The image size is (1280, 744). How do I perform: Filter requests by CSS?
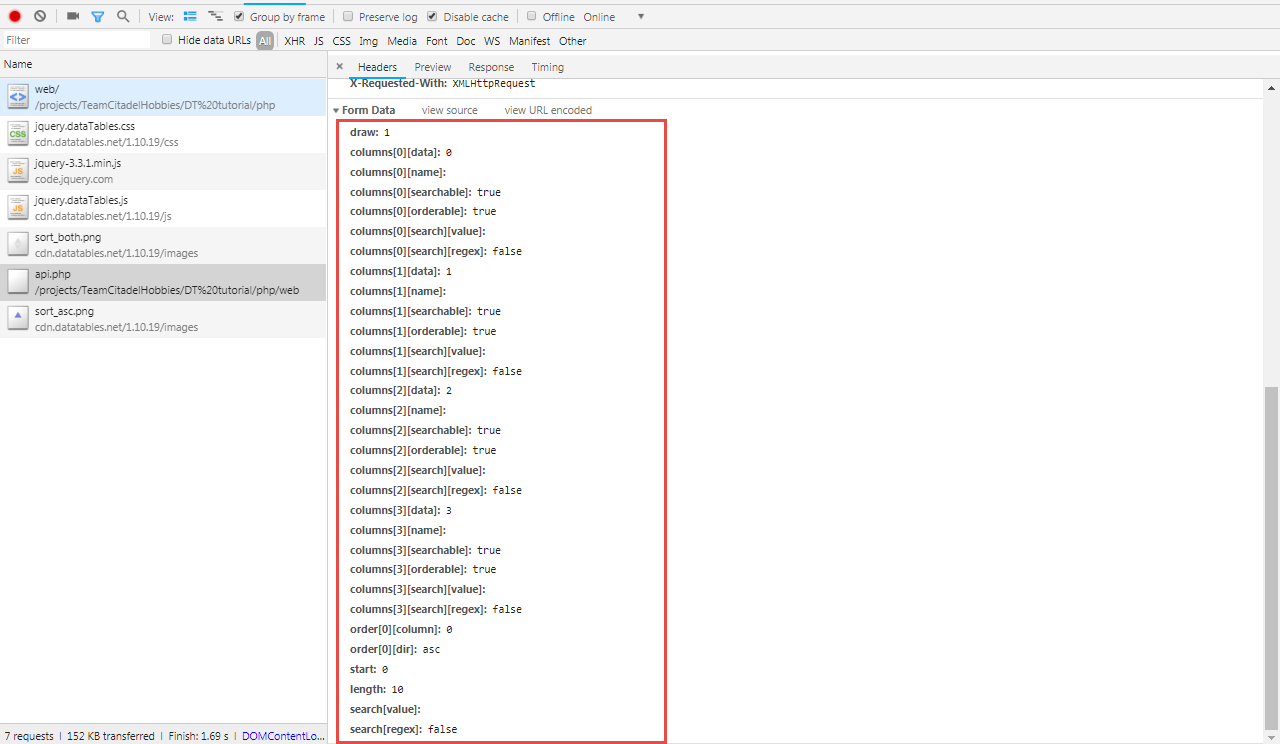(x=342, y=41)
